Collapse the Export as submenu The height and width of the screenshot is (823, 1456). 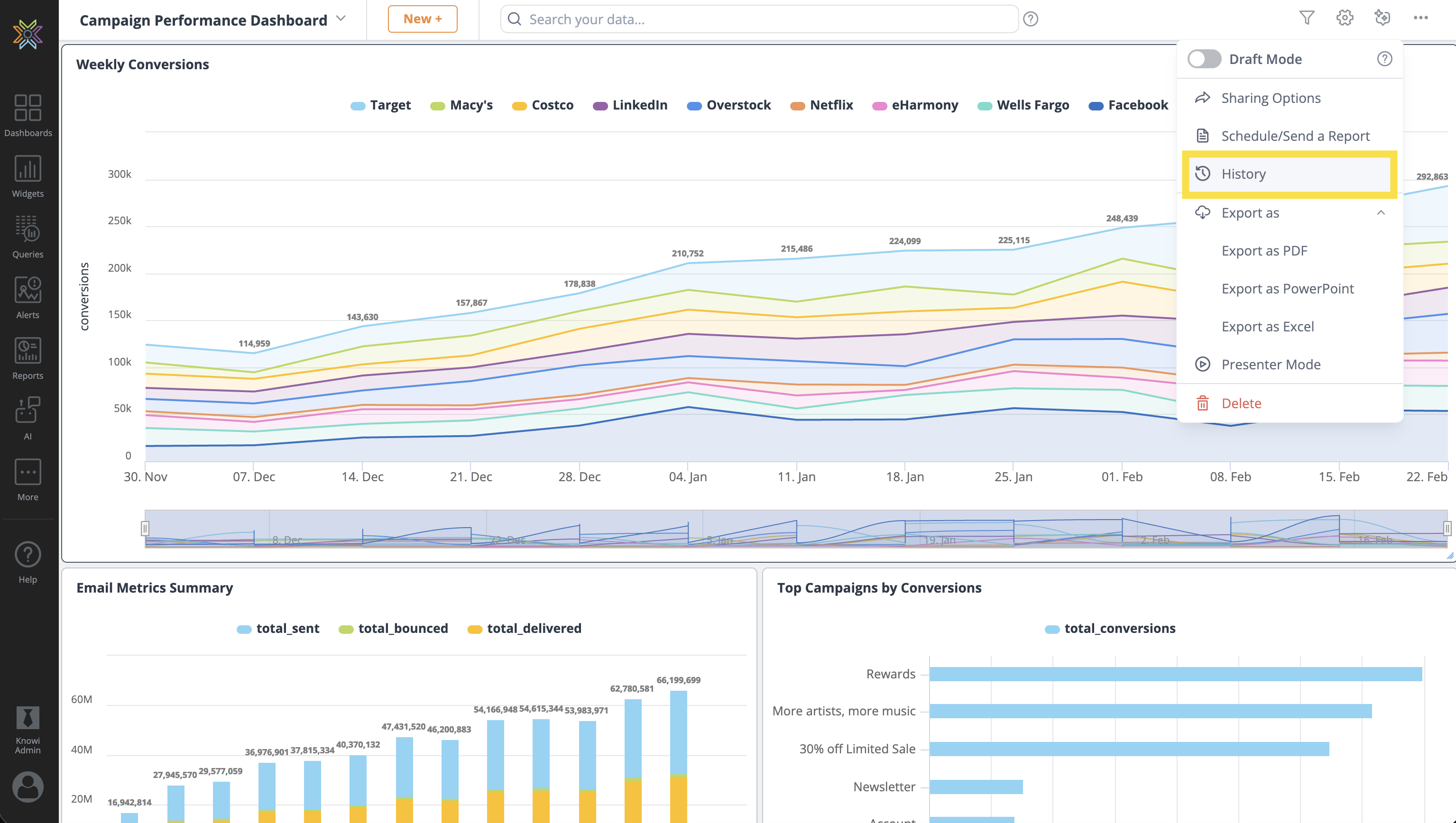tap(1382, 212)
